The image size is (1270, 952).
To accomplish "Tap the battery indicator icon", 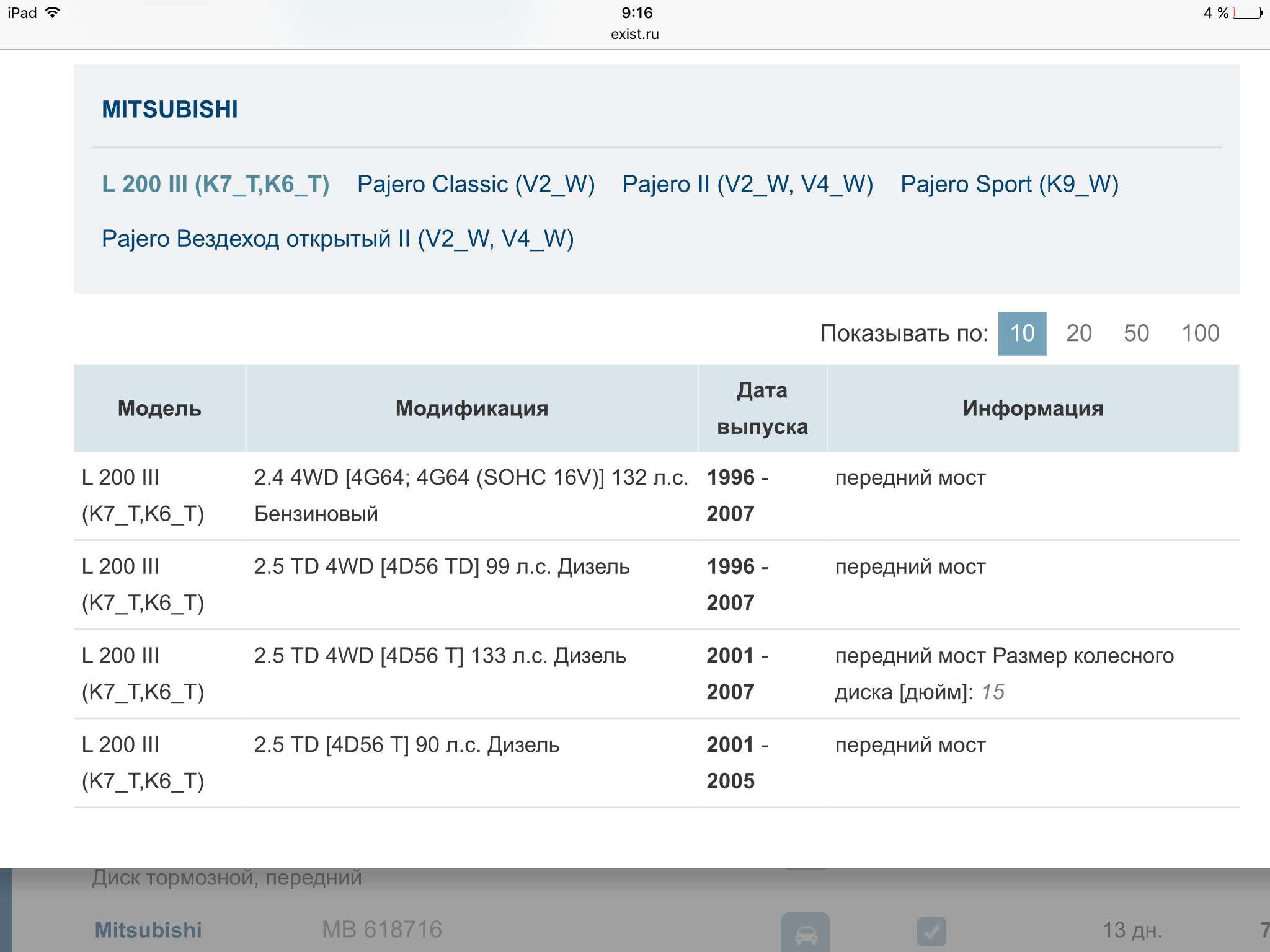I will coord(1247,13).
